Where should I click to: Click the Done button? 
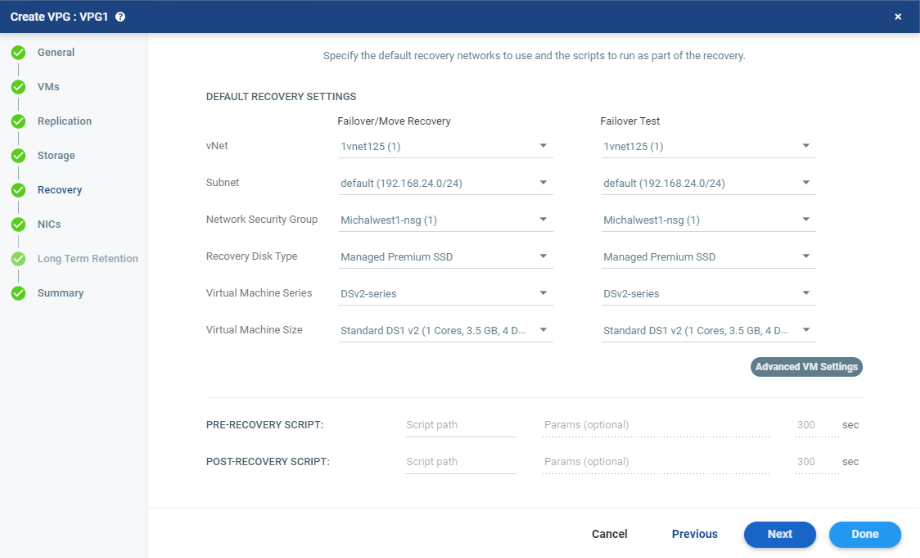[865, 535]
